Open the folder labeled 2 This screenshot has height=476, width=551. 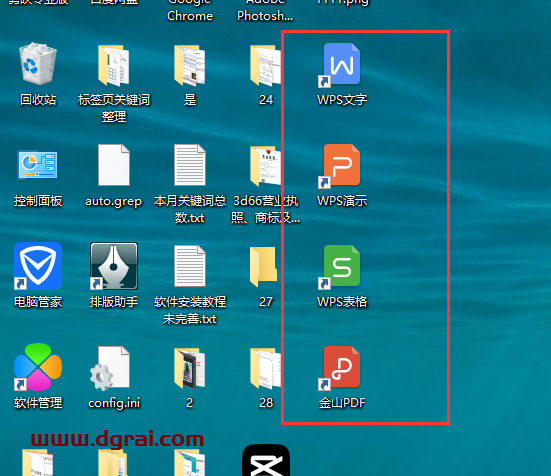pyautogui.click(x=190, y=368)
